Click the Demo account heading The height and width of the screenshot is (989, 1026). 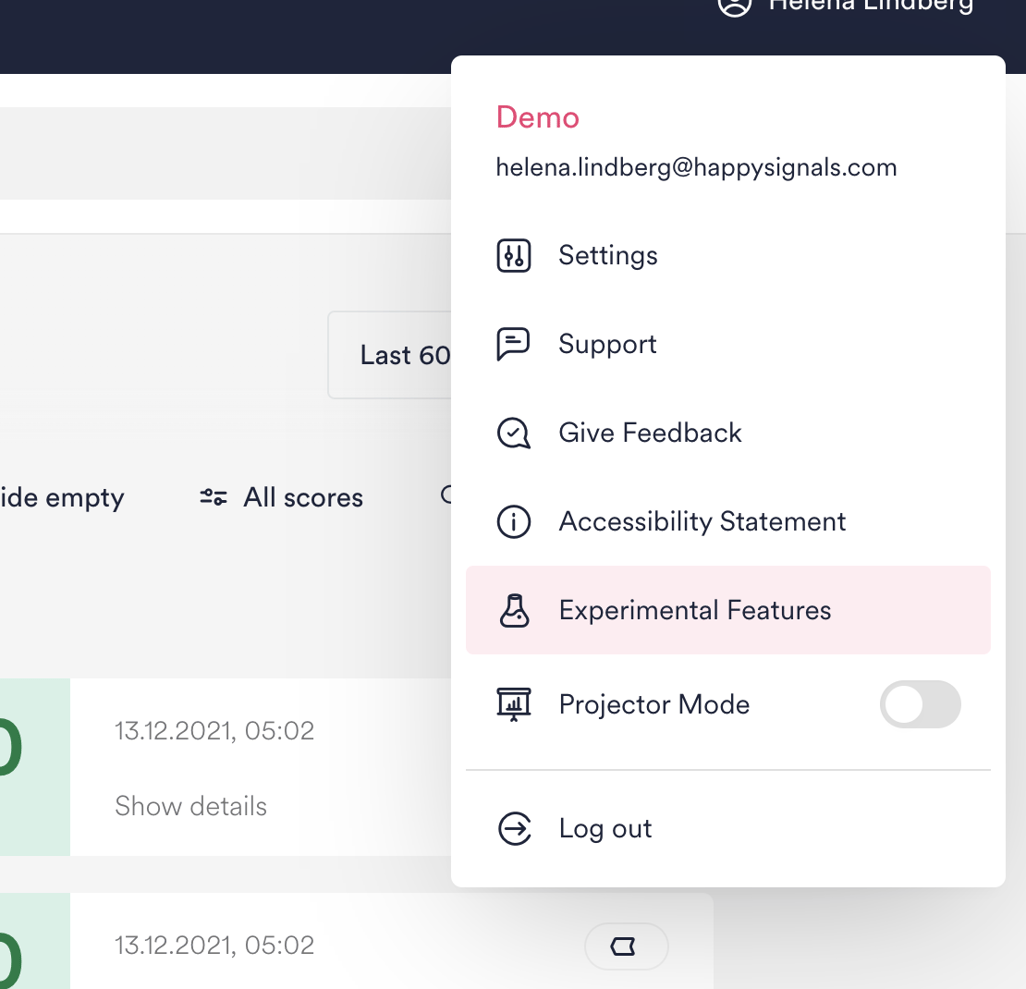(537, 117)
